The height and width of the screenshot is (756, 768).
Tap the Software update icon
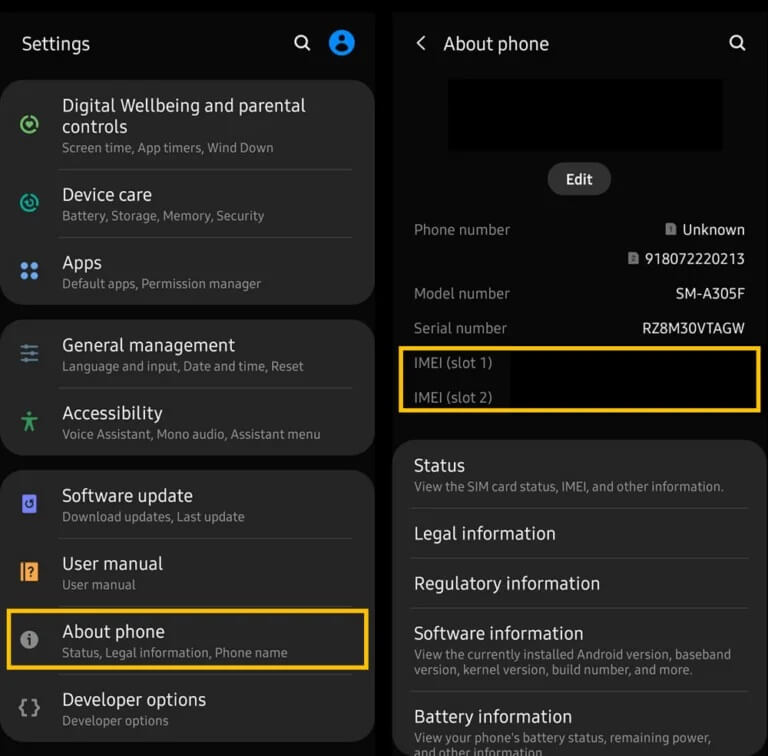coord(30,504)
